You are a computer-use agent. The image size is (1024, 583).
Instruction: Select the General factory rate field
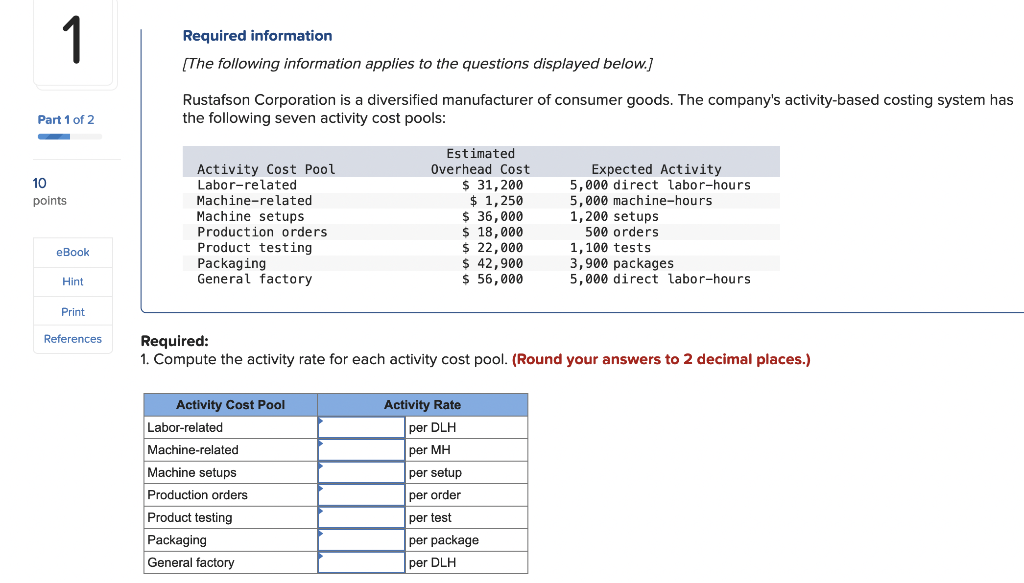click(x=361, y=563)
